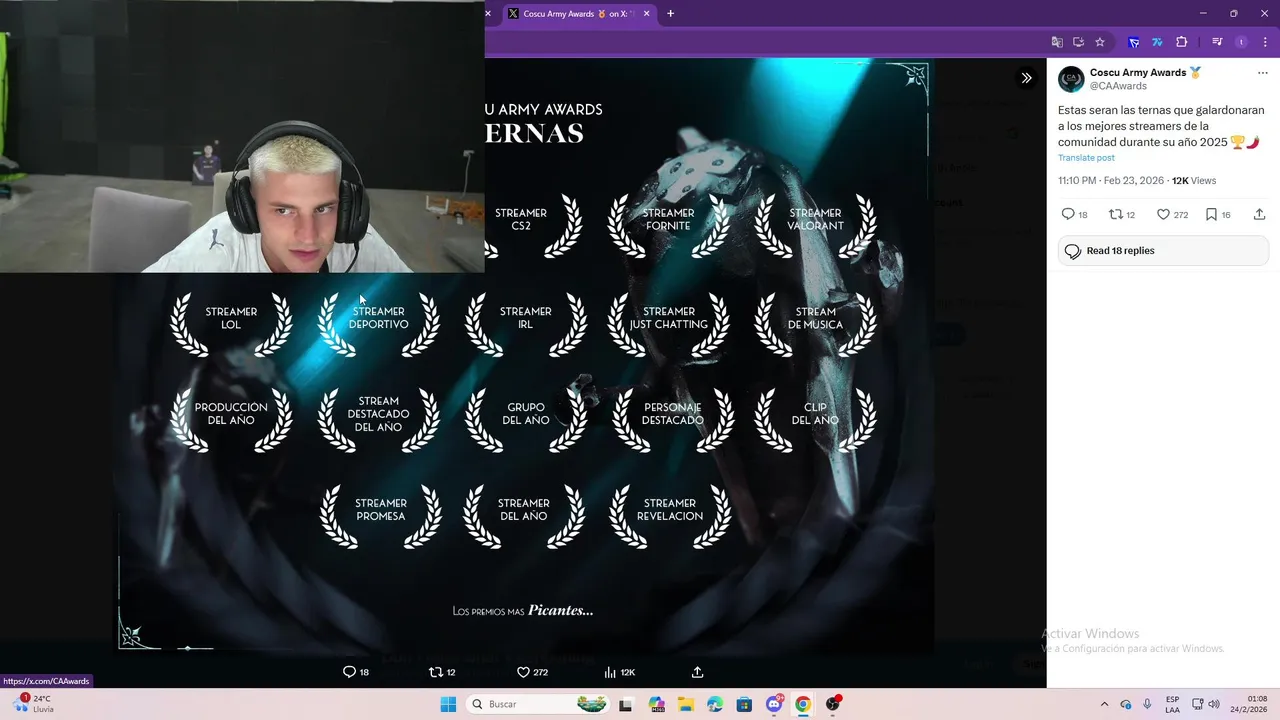1280x720 pixels.
Task: Click the STREAMER VALORANT laurel
Action: click(x=815, y=225)
